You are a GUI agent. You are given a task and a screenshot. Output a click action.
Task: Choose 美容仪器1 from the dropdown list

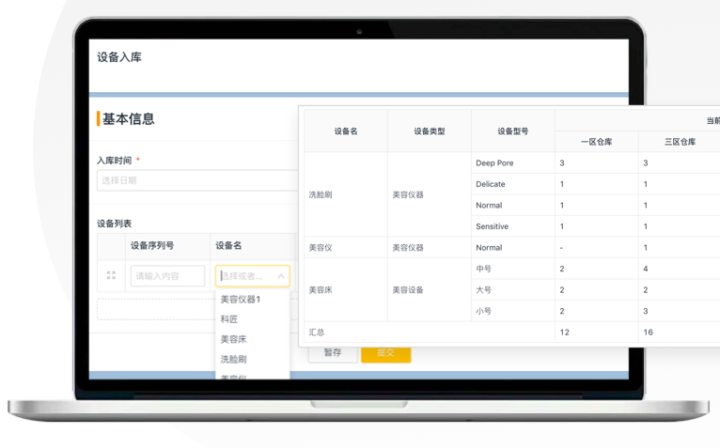pyautogui.click(x=241, y=299)
